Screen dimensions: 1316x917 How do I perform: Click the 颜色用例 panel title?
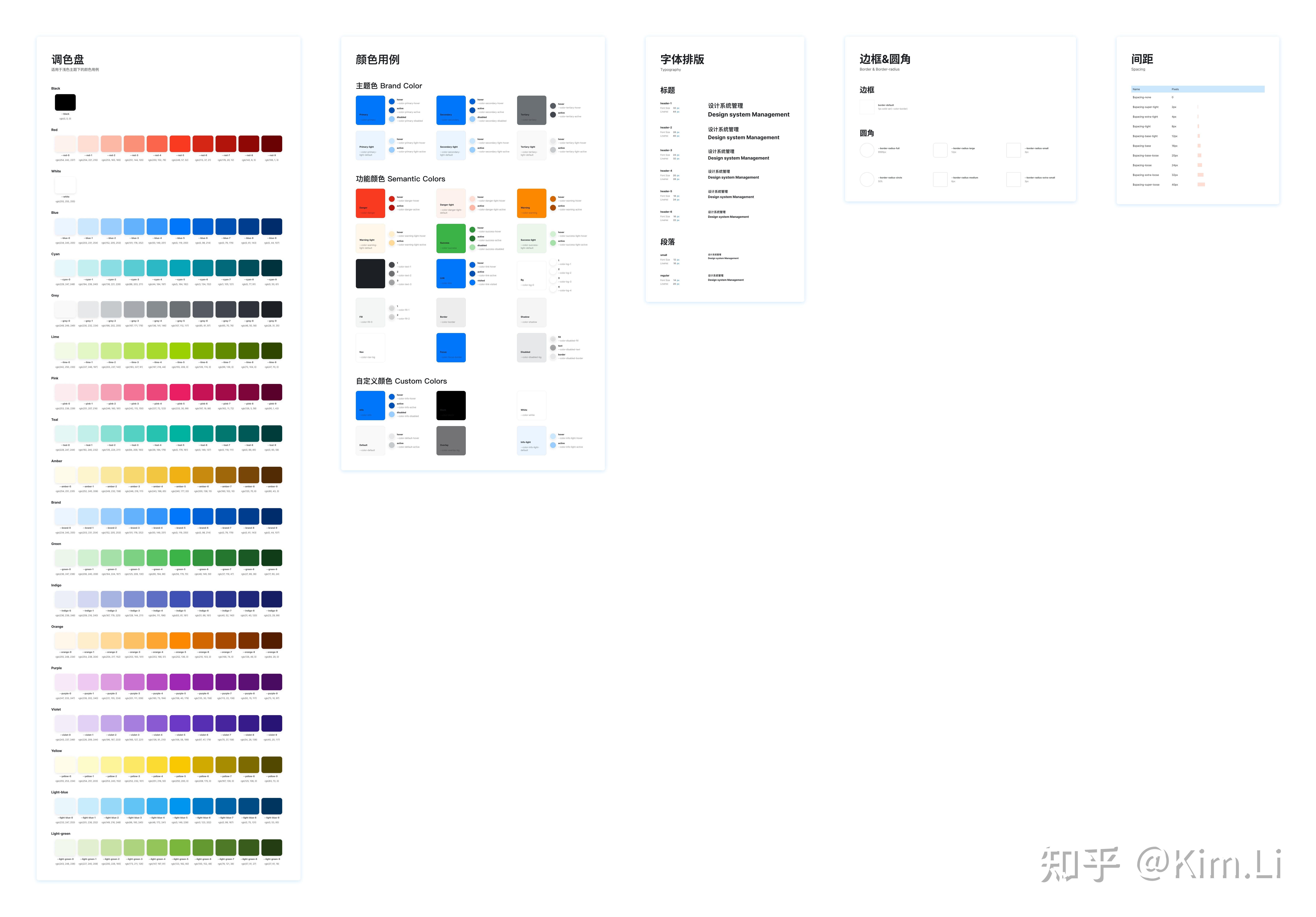tap(378, 60)
